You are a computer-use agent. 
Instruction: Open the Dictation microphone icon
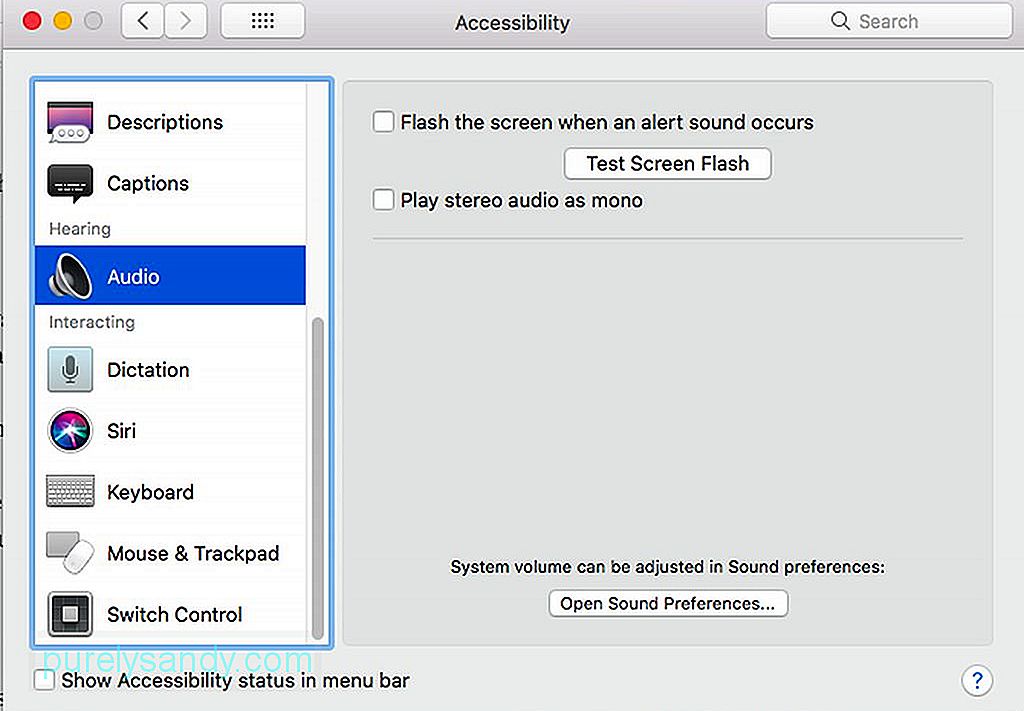(70, 370)
